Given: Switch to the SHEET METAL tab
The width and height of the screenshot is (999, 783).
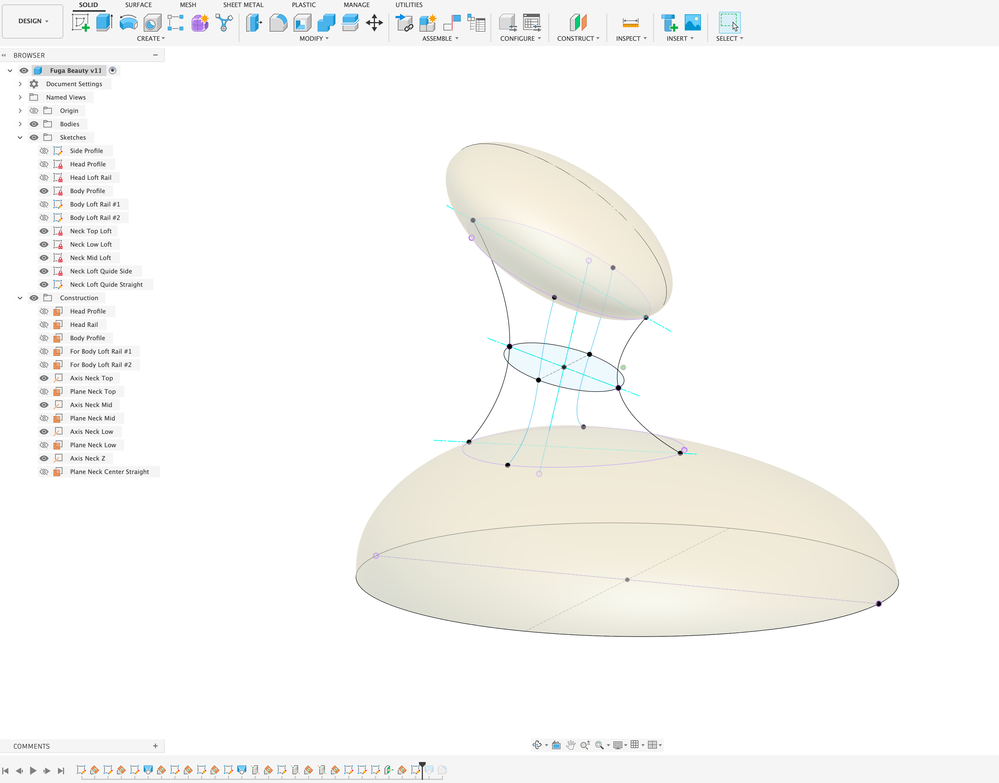Looking at the screenshot, I should (243, 4).
